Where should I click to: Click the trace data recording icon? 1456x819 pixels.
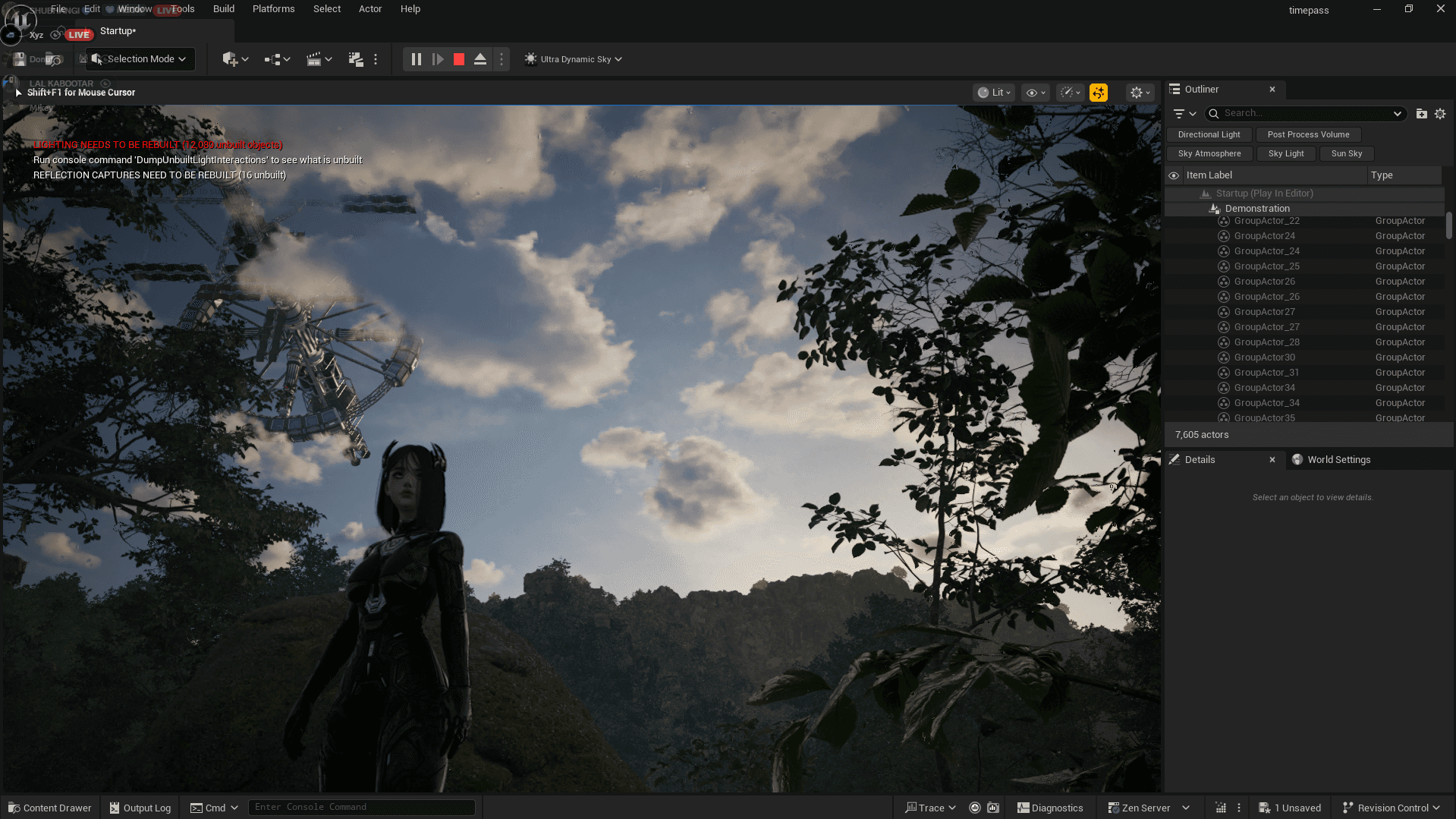pos(975,808)
